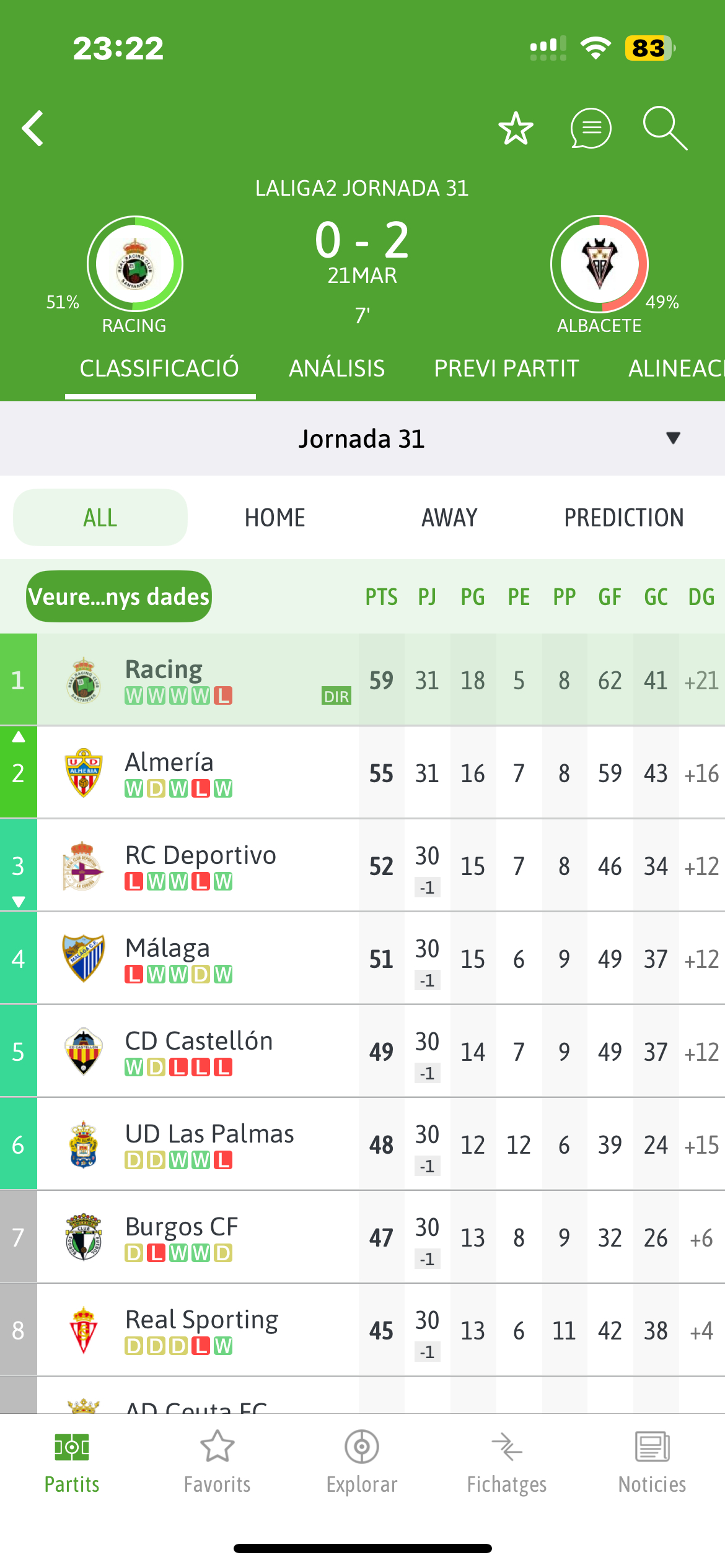Screen dimensions: 725x1568
Task: Switch standings to AWAY filter
Action: coord(449,518)
